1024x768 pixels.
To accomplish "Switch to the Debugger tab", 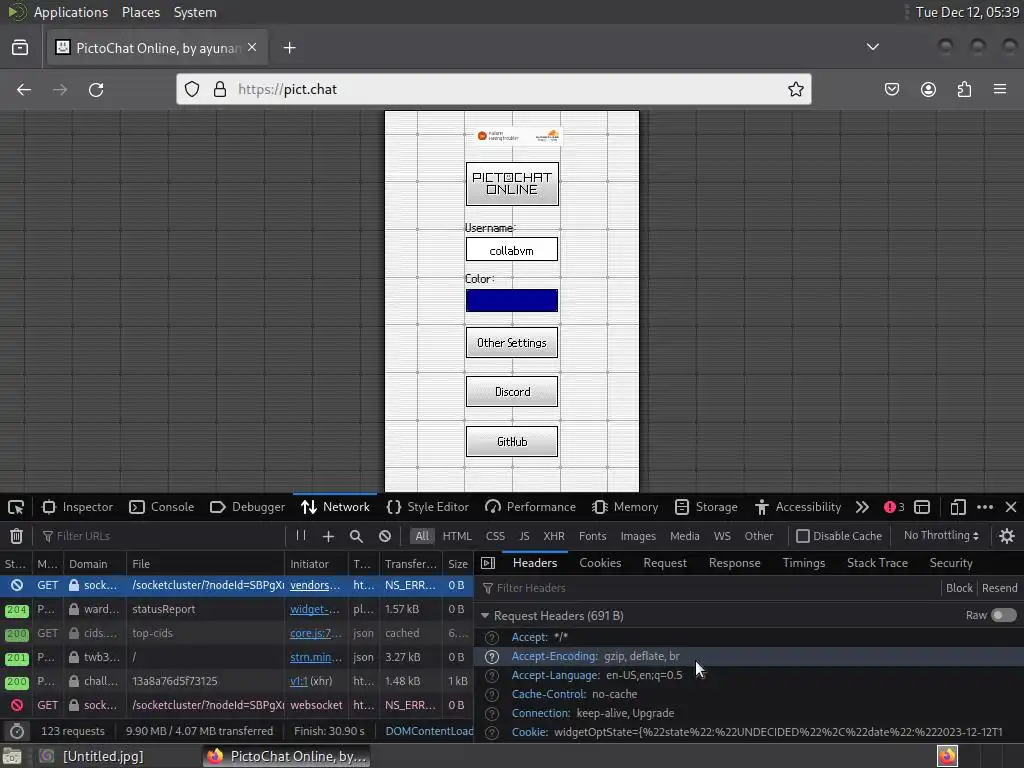I will click(248, 507).
